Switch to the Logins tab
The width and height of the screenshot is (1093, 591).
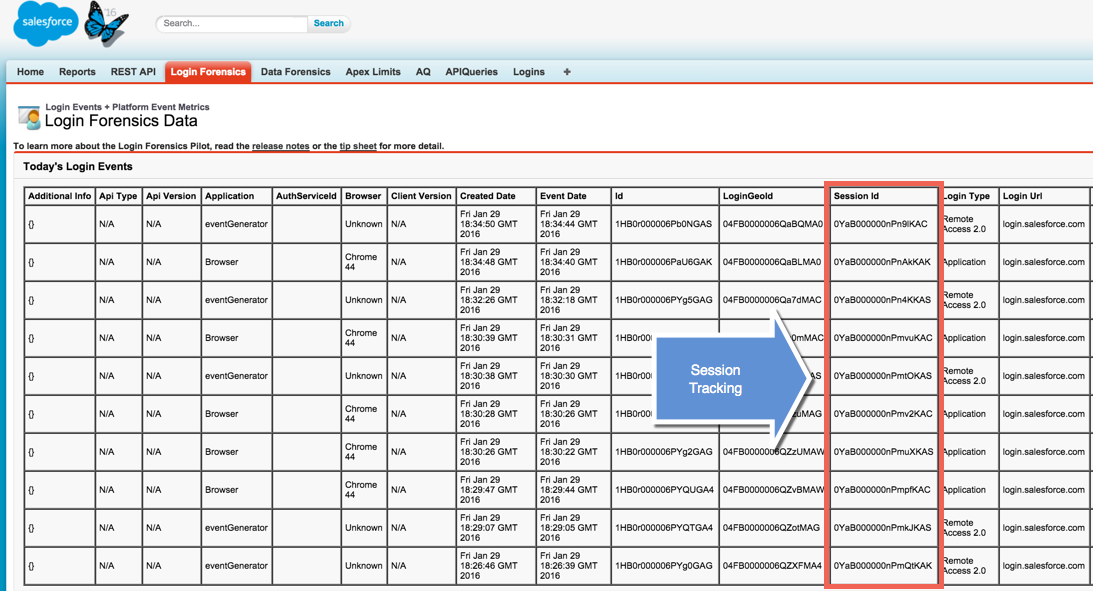[528, 71]
